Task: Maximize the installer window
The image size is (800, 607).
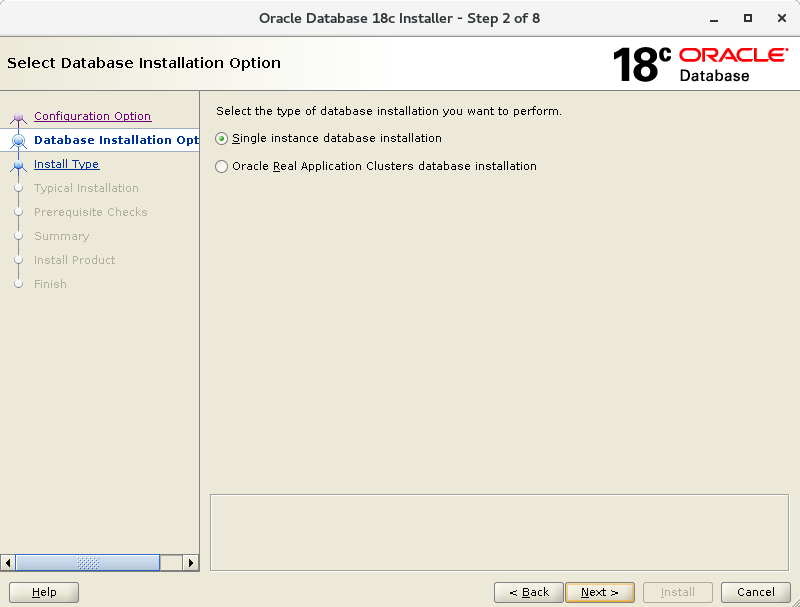Action: (x=747, y=18)
